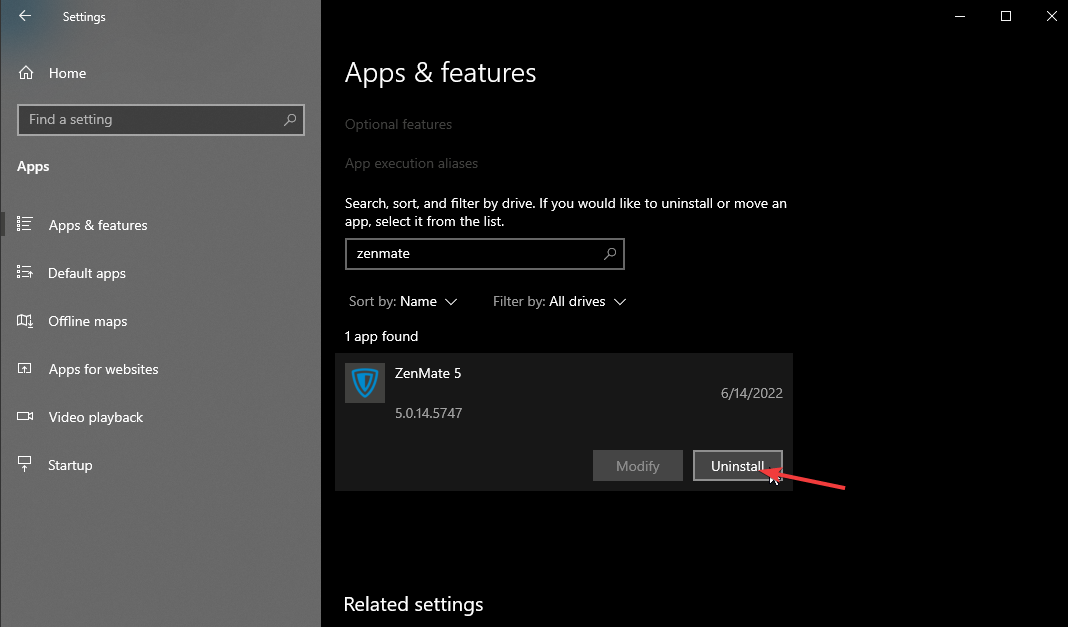Click the Apps for websites icon
This screenshot has width=1068, height=627.
point(27,368)
